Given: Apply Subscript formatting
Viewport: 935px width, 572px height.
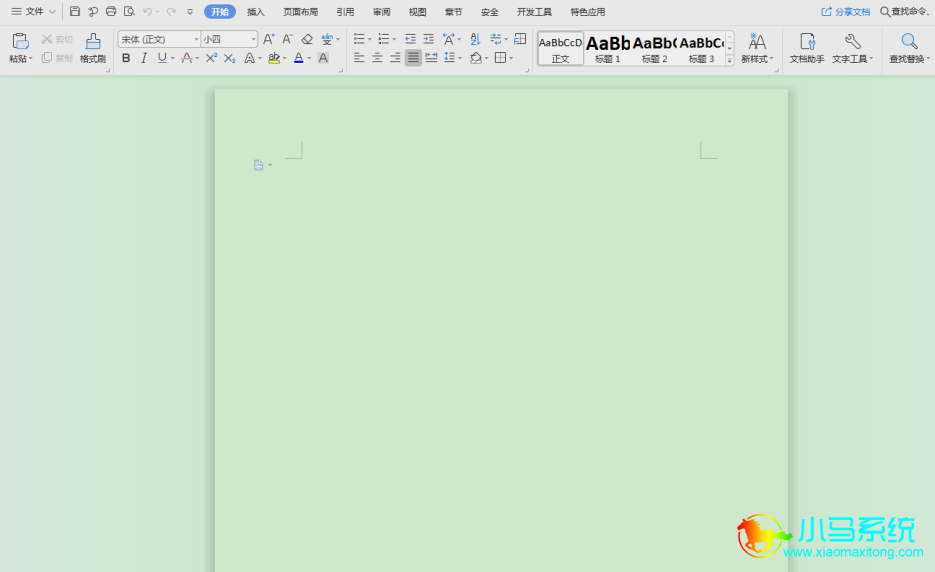Looking at the screenshot, I should click(230, 58).
